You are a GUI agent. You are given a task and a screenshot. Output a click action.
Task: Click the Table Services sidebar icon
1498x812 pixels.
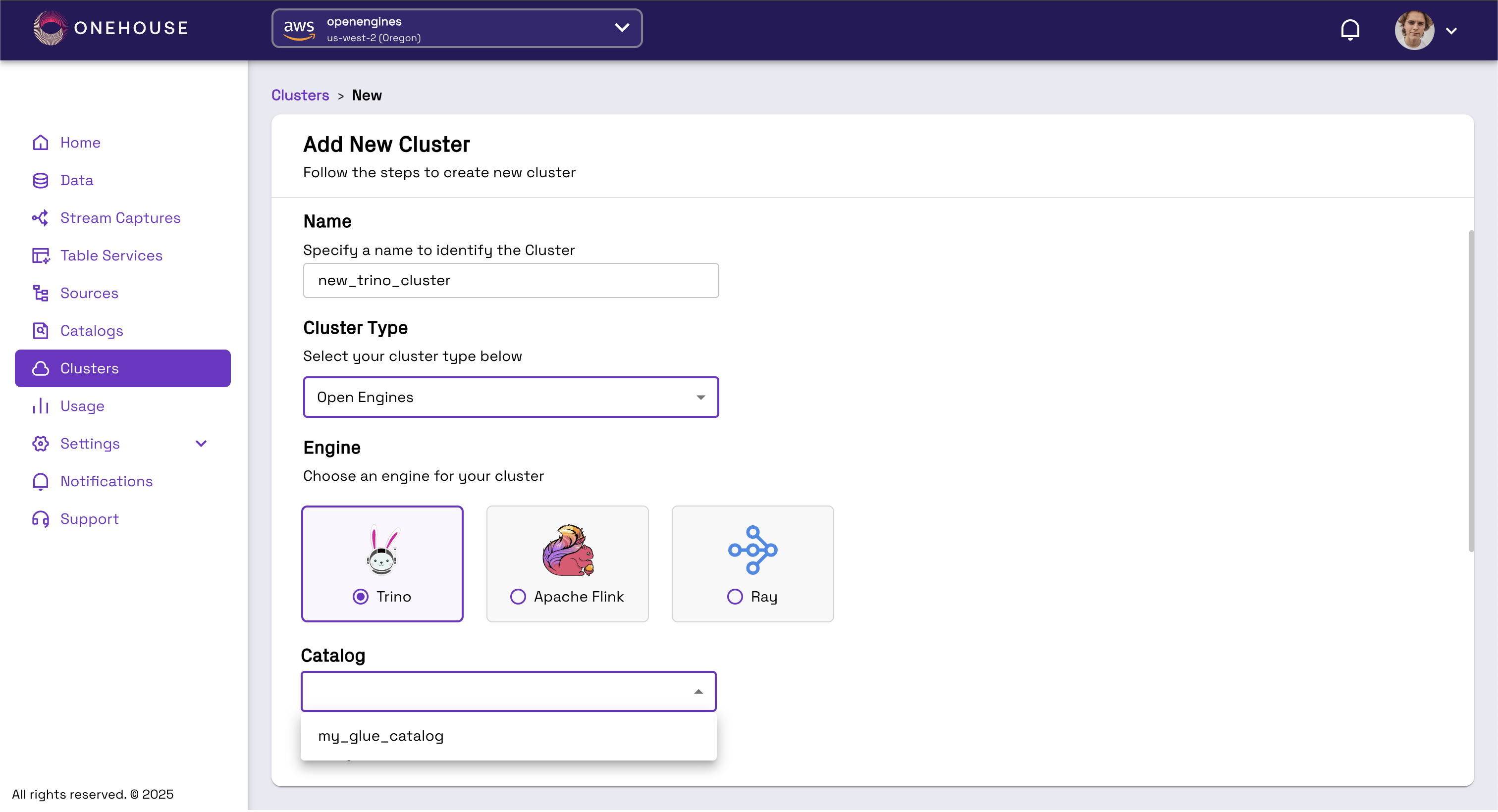coord(40,256)
